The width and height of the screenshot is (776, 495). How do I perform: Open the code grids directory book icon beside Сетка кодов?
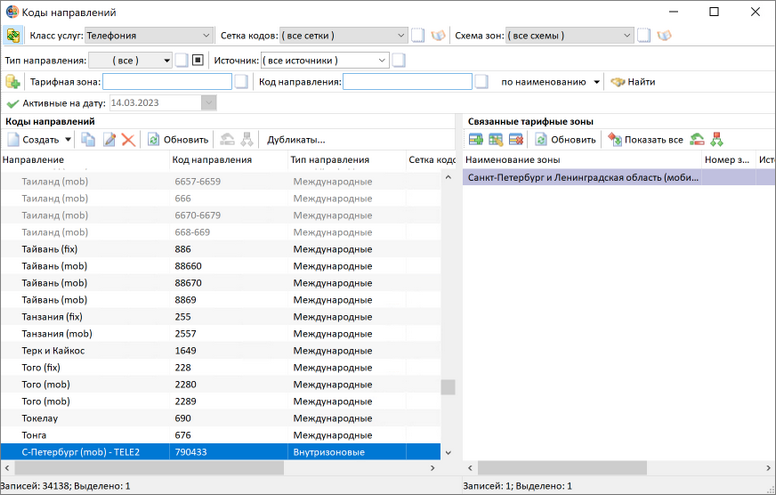438,35
